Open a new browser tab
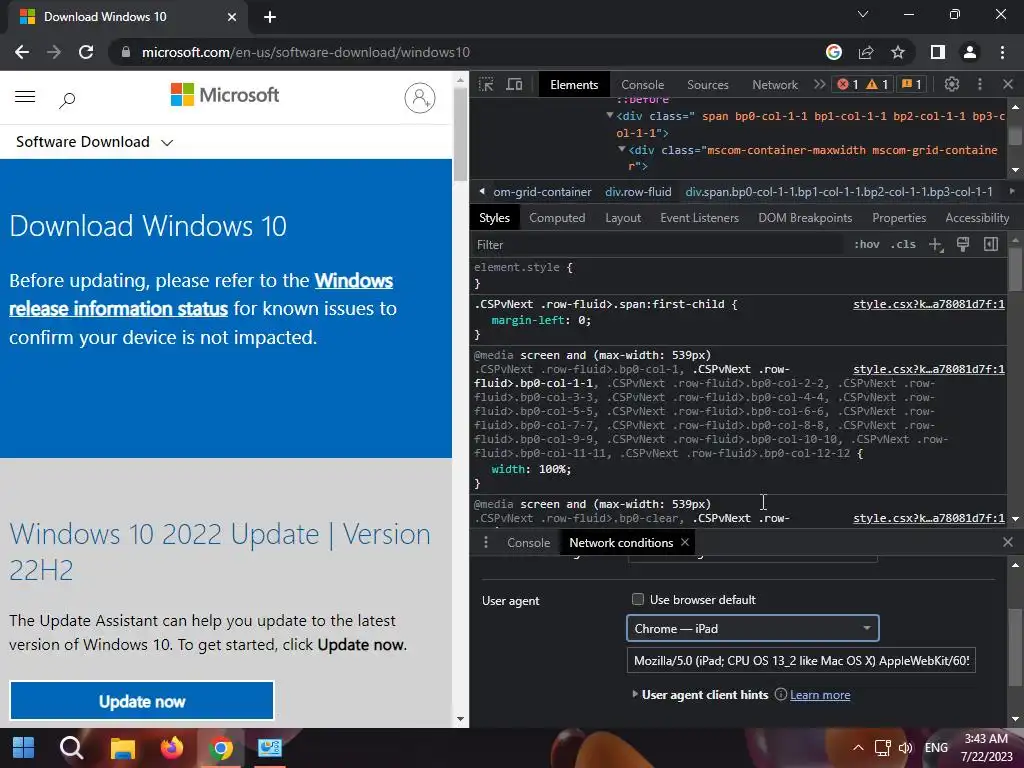The image size is (1024, 768). pyautogui.click(x=270, y=17)
